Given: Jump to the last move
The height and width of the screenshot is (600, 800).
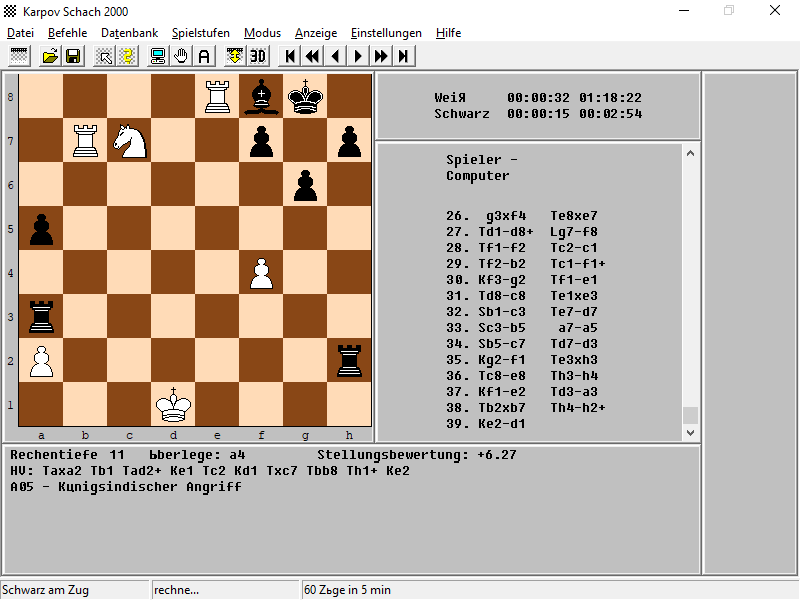Looking at the screenshot, I should click(x=404, y=56).
